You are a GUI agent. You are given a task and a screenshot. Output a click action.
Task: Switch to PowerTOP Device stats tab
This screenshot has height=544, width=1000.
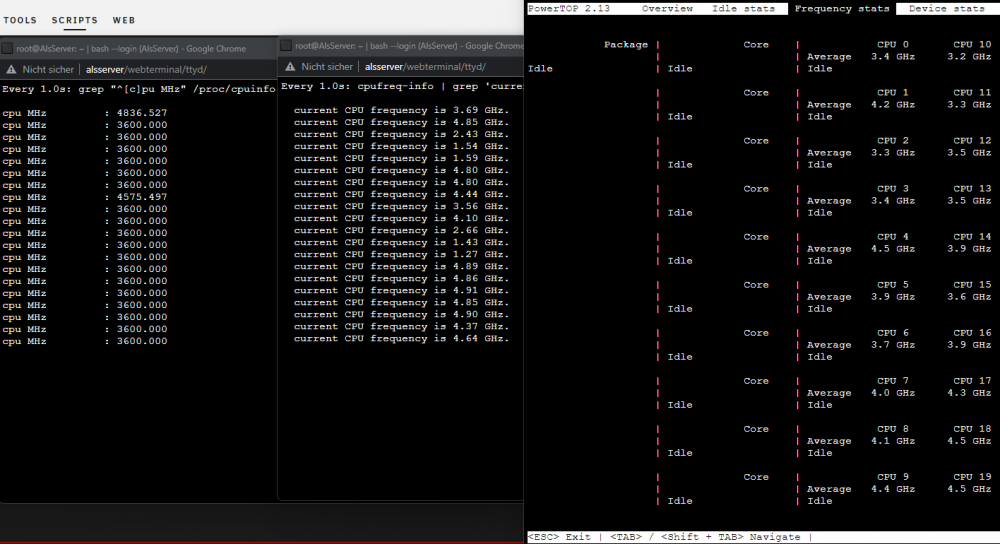[946, 9]
